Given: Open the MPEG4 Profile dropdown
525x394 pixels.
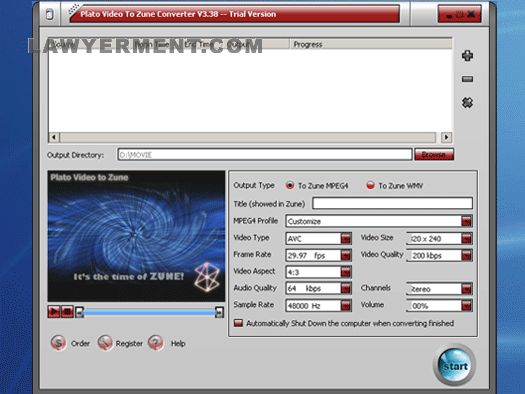Looking at the screenshot, I should click(x=466, y=221).
